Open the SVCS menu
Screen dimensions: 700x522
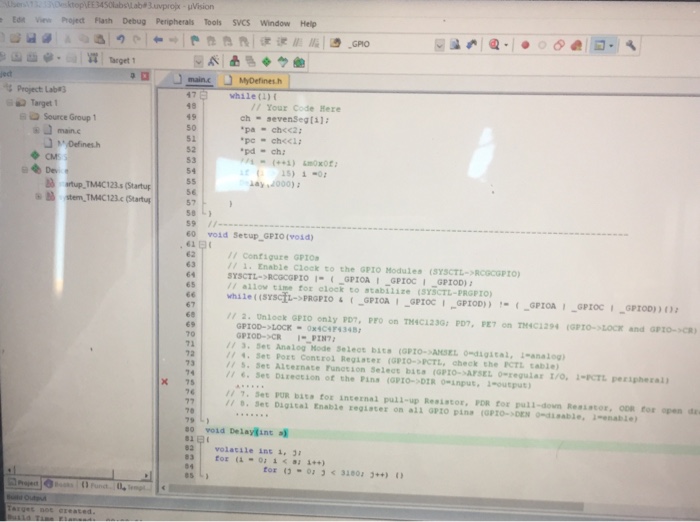point(241,23)
